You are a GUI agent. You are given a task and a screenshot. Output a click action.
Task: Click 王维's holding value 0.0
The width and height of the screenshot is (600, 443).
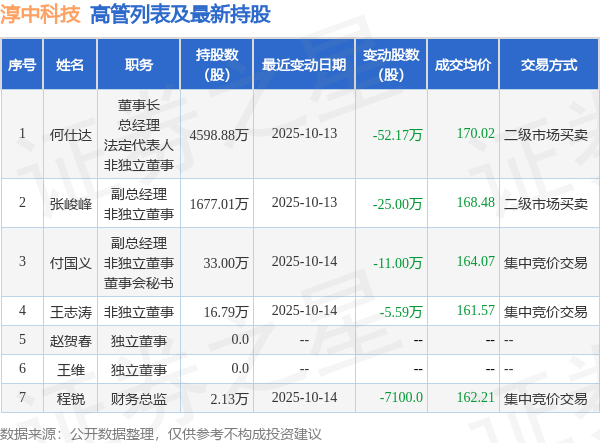click(x=240, y=368)
